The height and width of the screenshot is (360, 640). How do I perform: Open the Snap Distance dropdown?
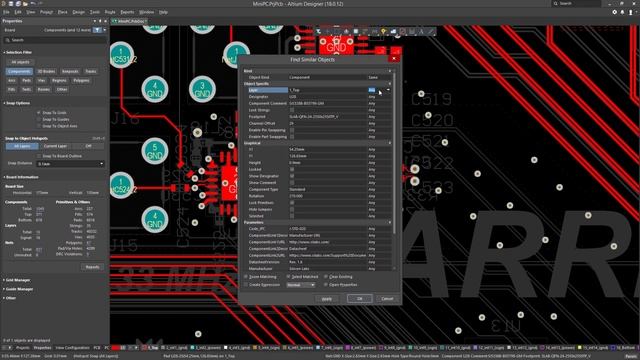tap(71, 164)
